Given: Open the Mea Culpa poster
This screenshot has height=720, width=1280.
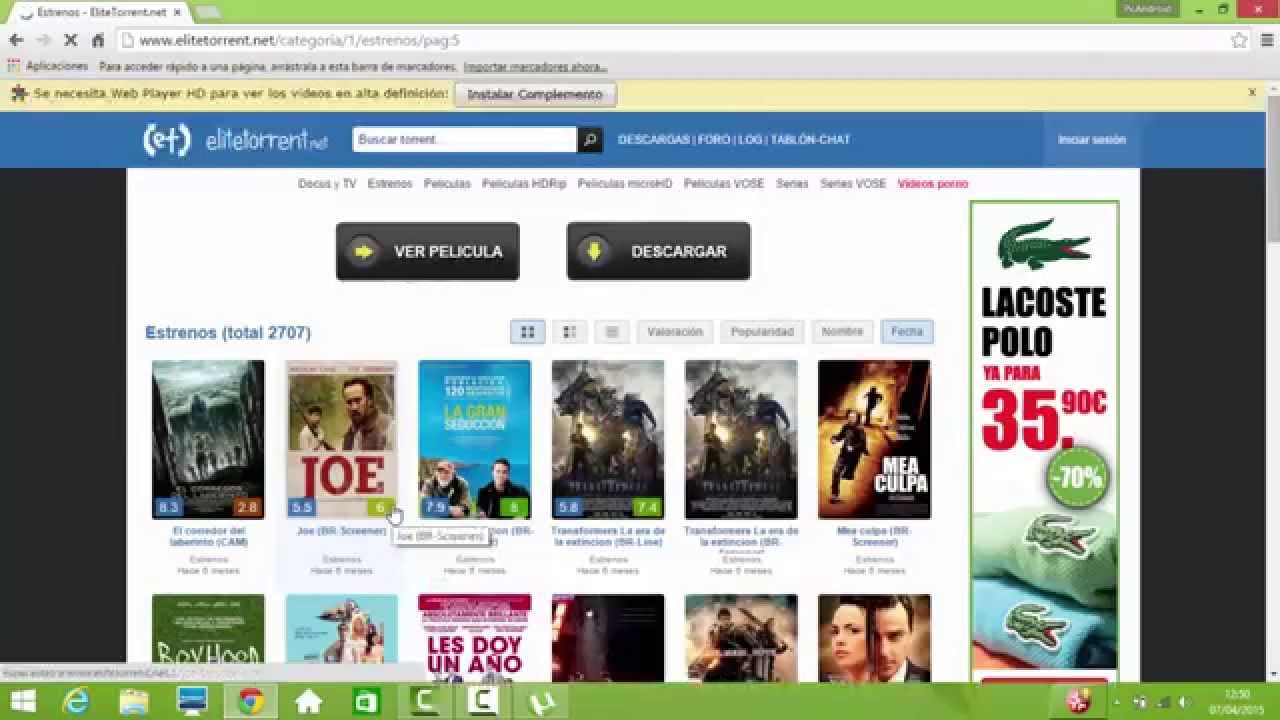Looking at the screenshot, I should pyautogui.click(x=874, y=440).
